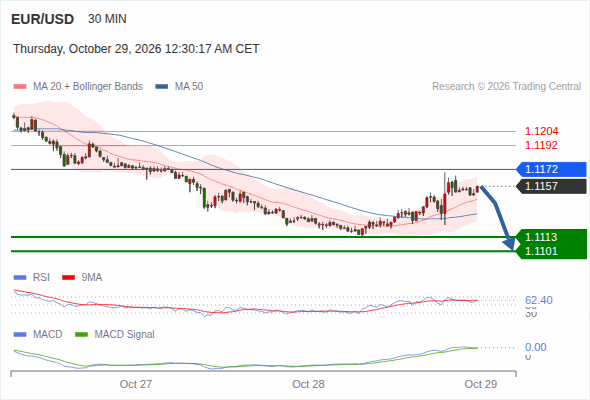Click the green 1.1101 support price tag
Image resolution: width=590 pixels, height=400 pixels.
click(551, 251)
